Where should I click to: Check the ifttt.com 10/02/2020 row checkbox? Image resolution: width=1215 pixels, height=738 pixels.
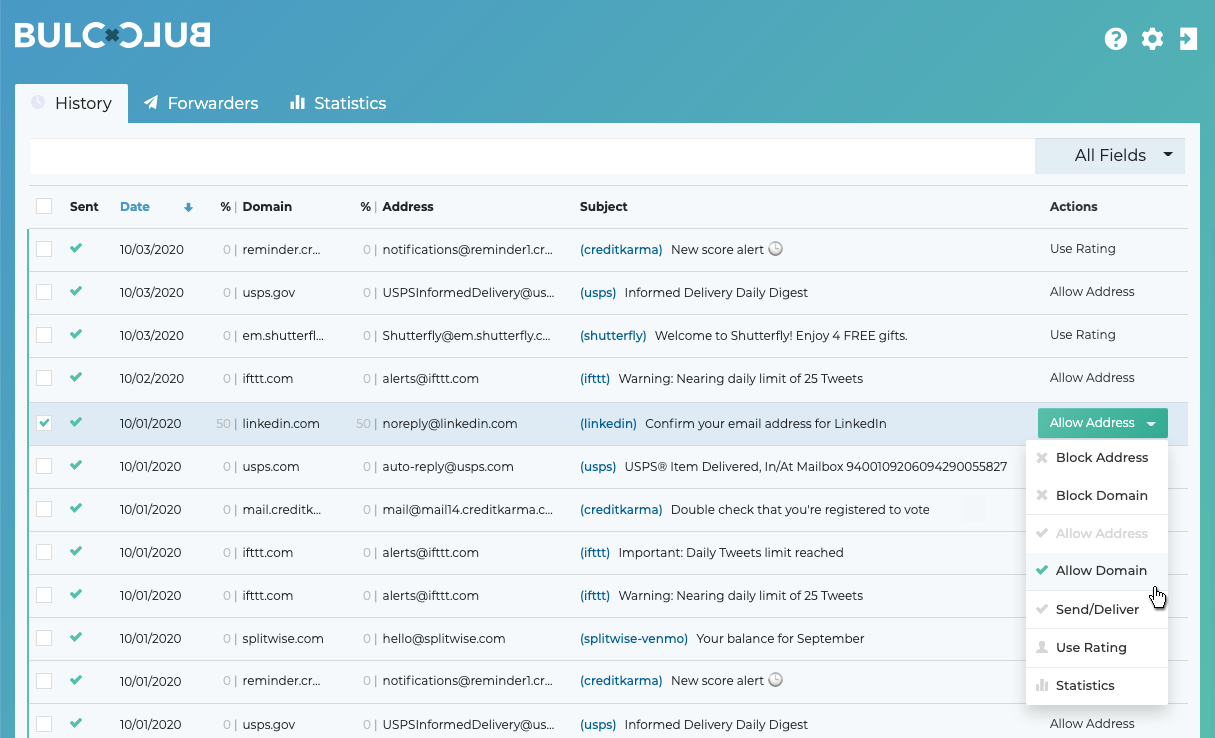(44, 378)
